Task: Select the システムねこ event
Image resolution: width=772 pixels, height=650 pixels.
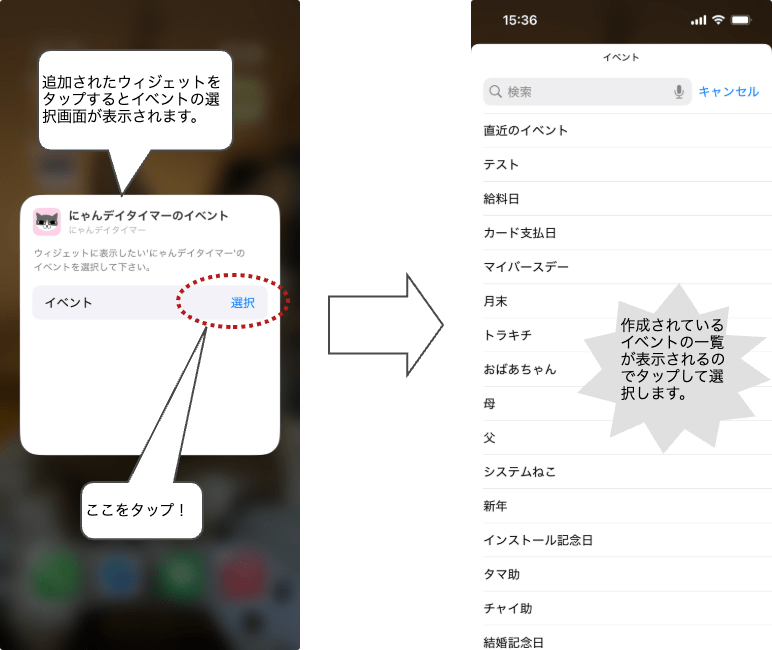Action: tap(519, 472)
